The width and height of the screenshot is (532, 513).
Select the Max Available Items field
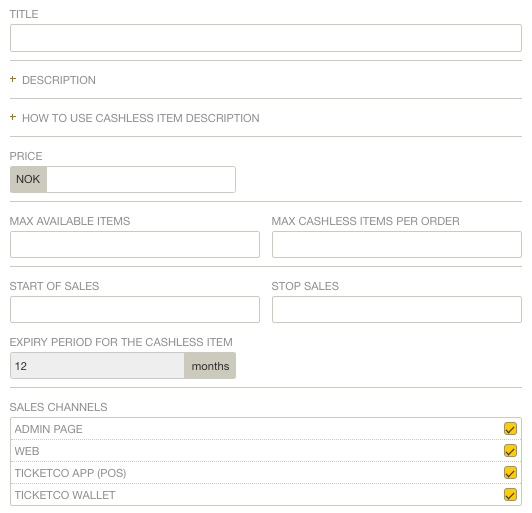coord(135,244)
